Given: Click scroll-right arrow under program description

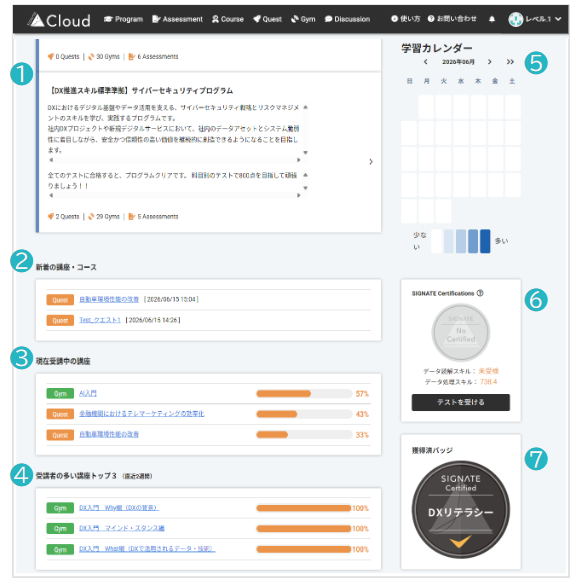Looking at the screenshot, I should (x=298, y=160).
